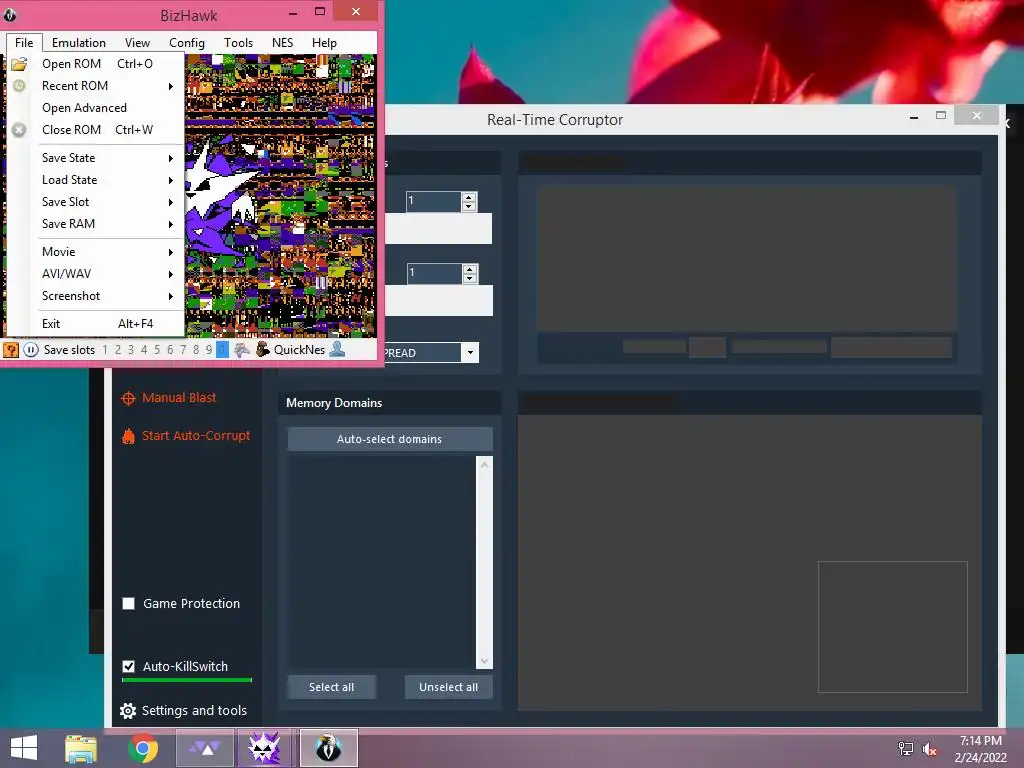The width and height of the screenshot is (1024, 768).
Task: Click the Close ROM x icon
Action: 19,130
